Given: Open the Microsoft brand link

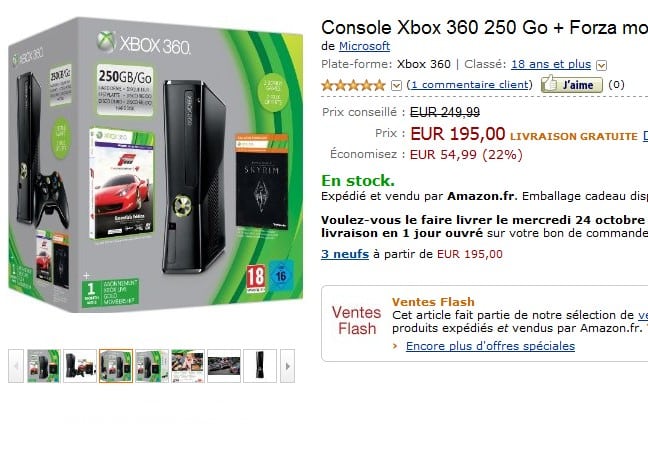Looking at the screenshot, I should [364, 46].
